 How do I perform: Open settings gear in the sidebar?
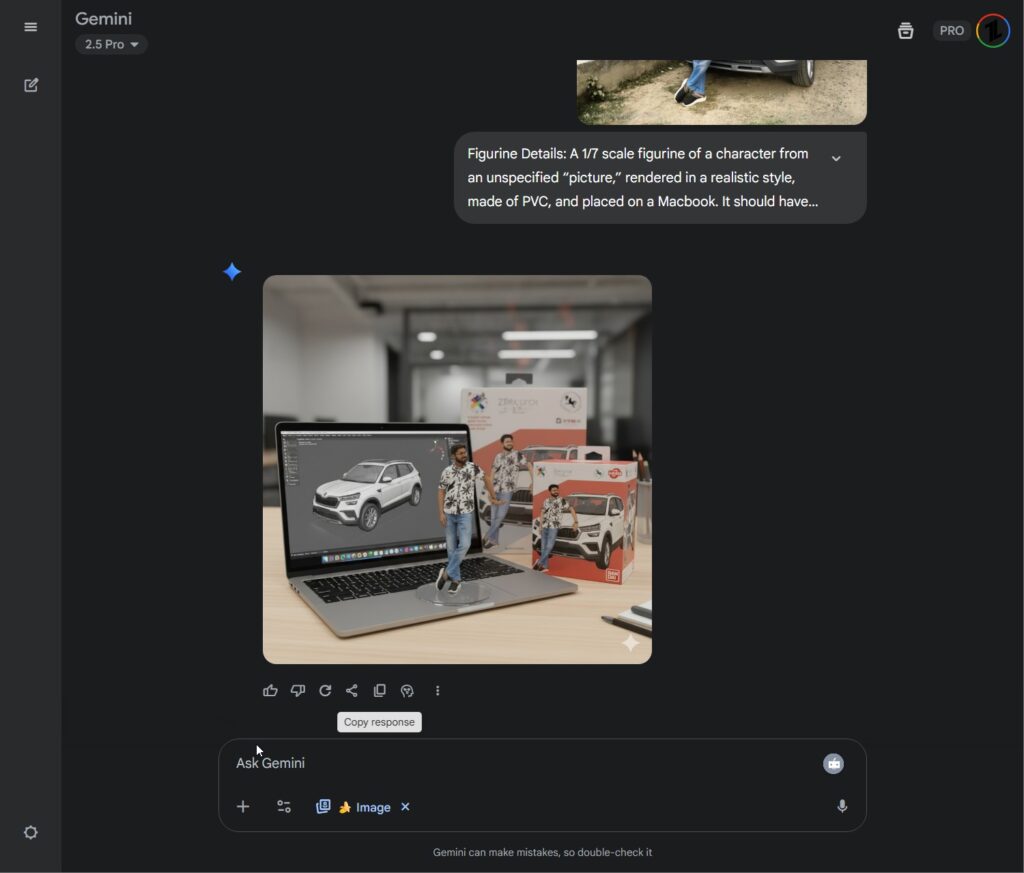tap(31, 832)
